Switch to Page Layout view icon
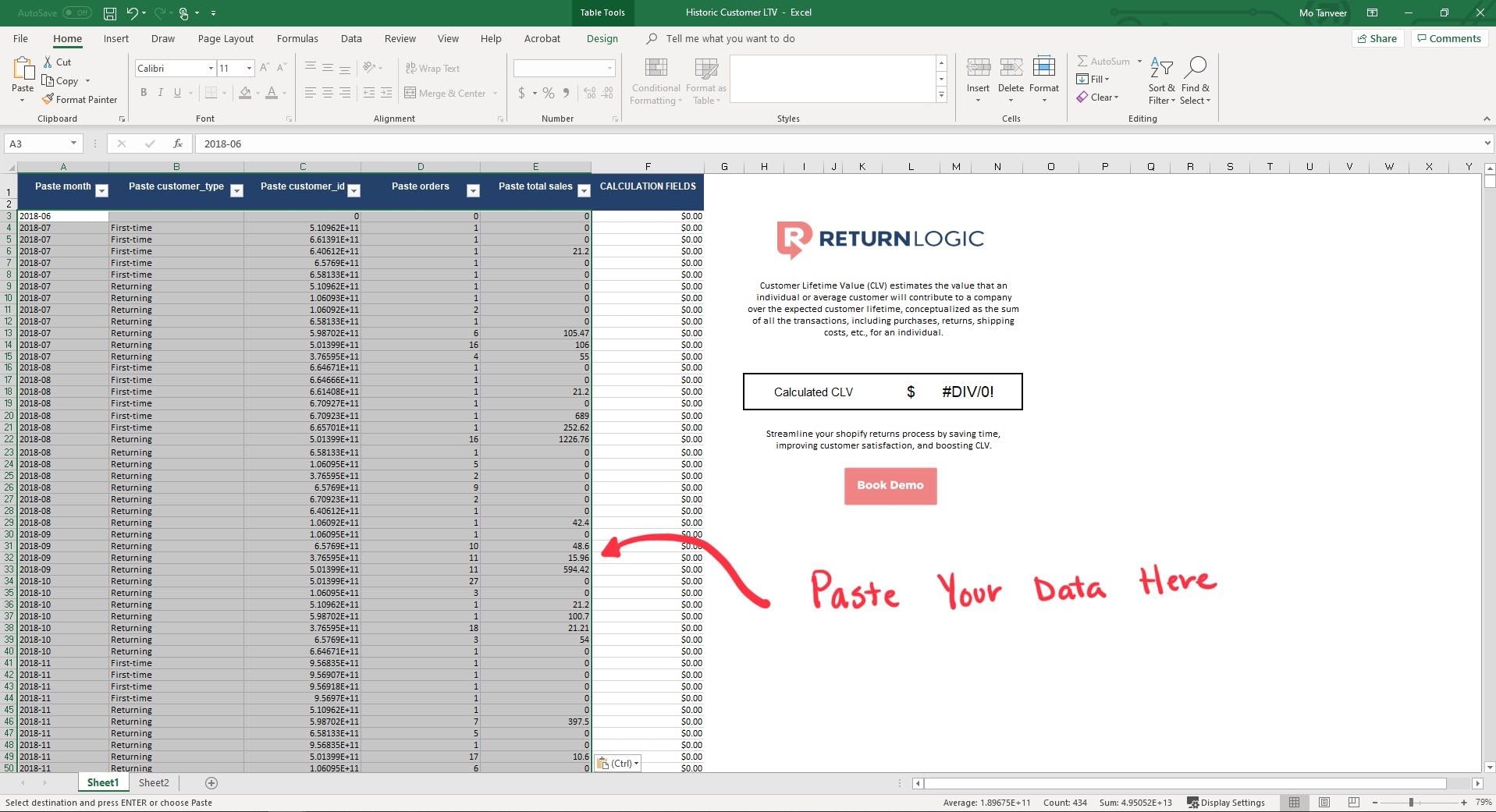1496x812 pixels. [1324, 802]
